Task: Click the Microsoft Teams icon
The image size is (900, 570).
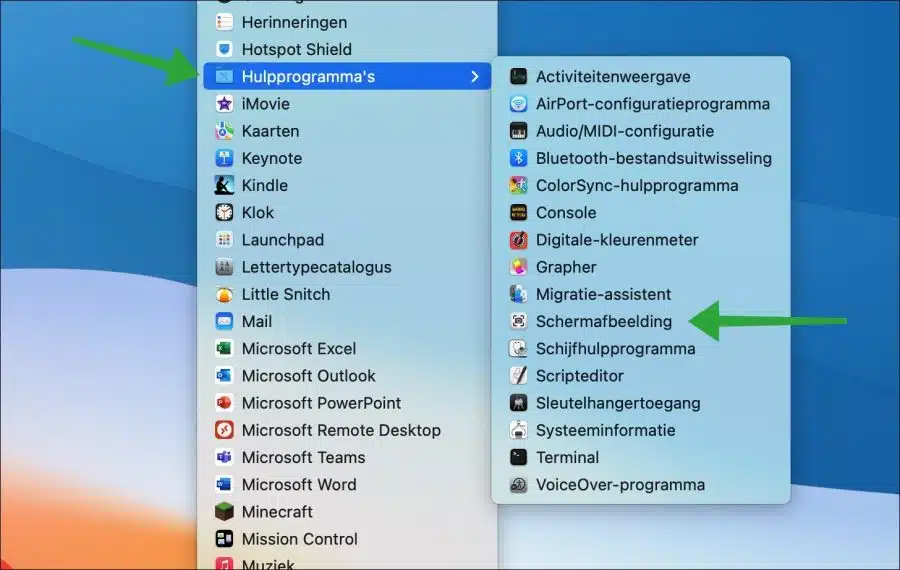Action: click(x=224, y=457)
